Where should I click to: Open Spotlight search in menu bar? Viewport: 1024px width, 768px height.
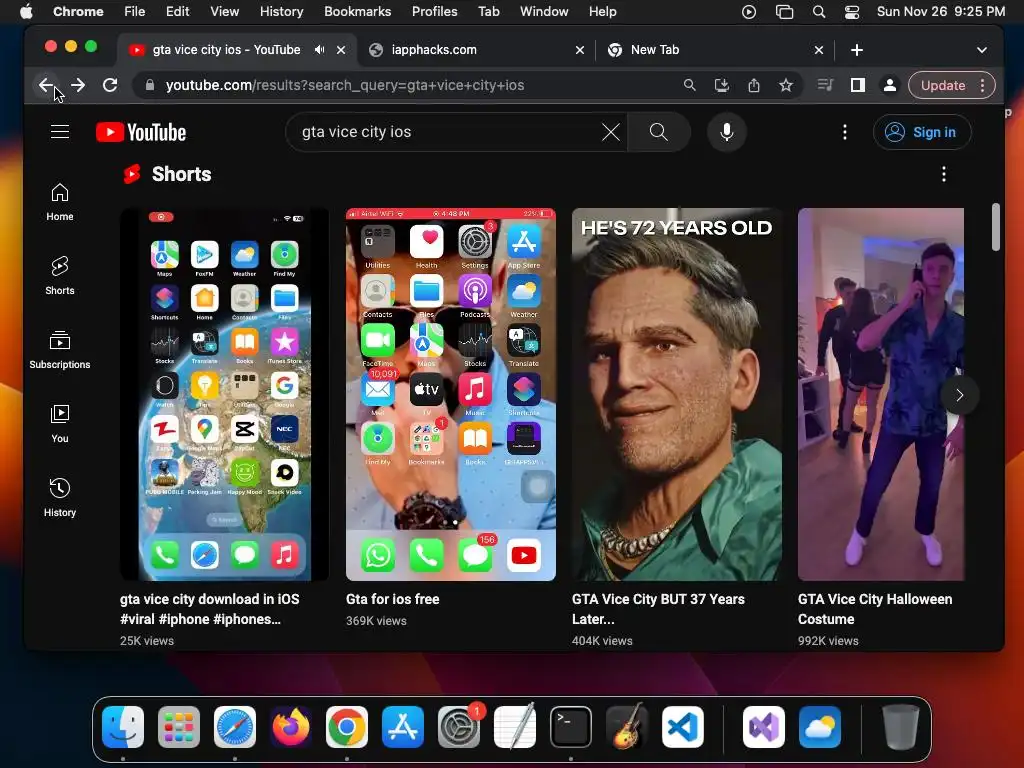point(818,11)
